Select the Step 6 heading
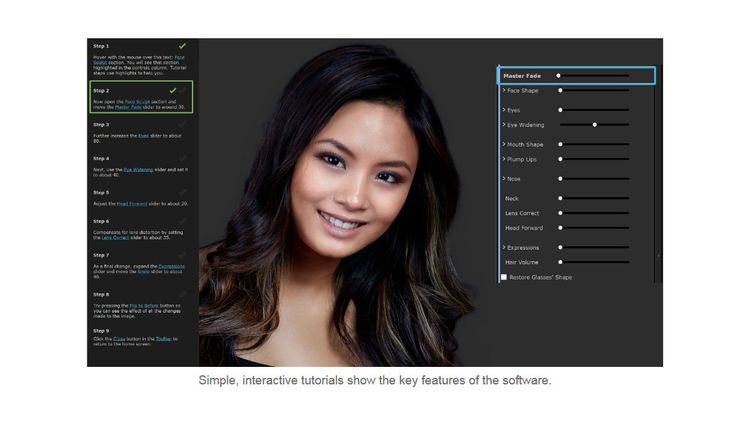The image size is (750, 422). (x=101, y=221)
